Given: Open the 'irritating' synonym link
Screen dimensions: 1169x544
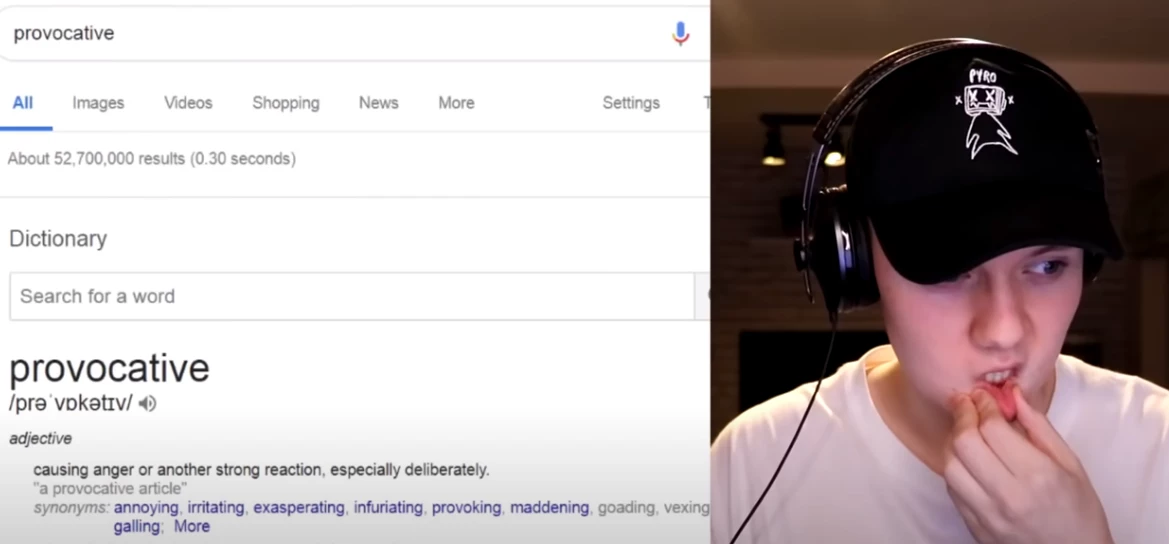Looking at the screenshot, I should click(x=216, y=508).
